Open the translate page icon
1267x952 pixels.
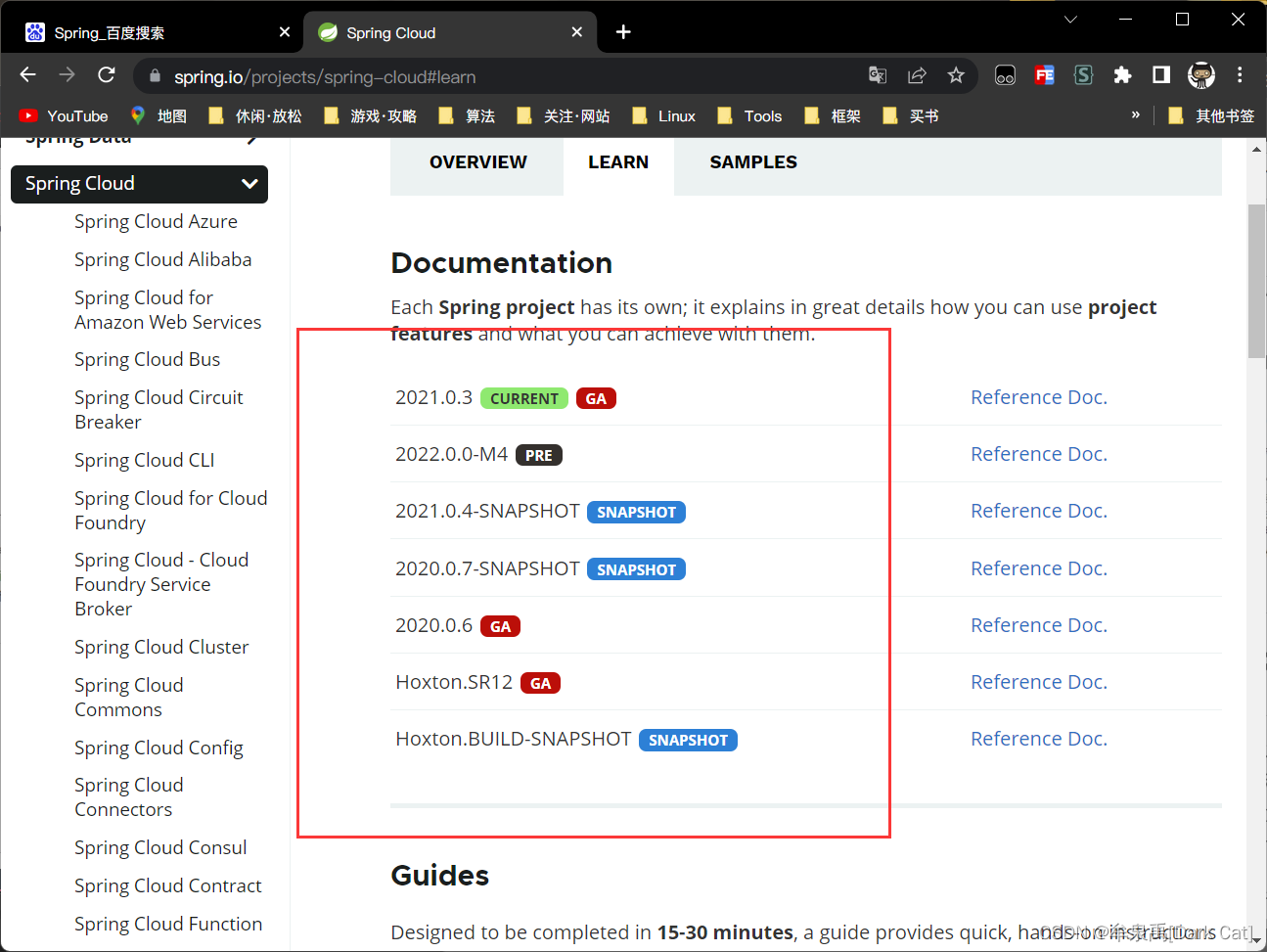coord(878,75)
